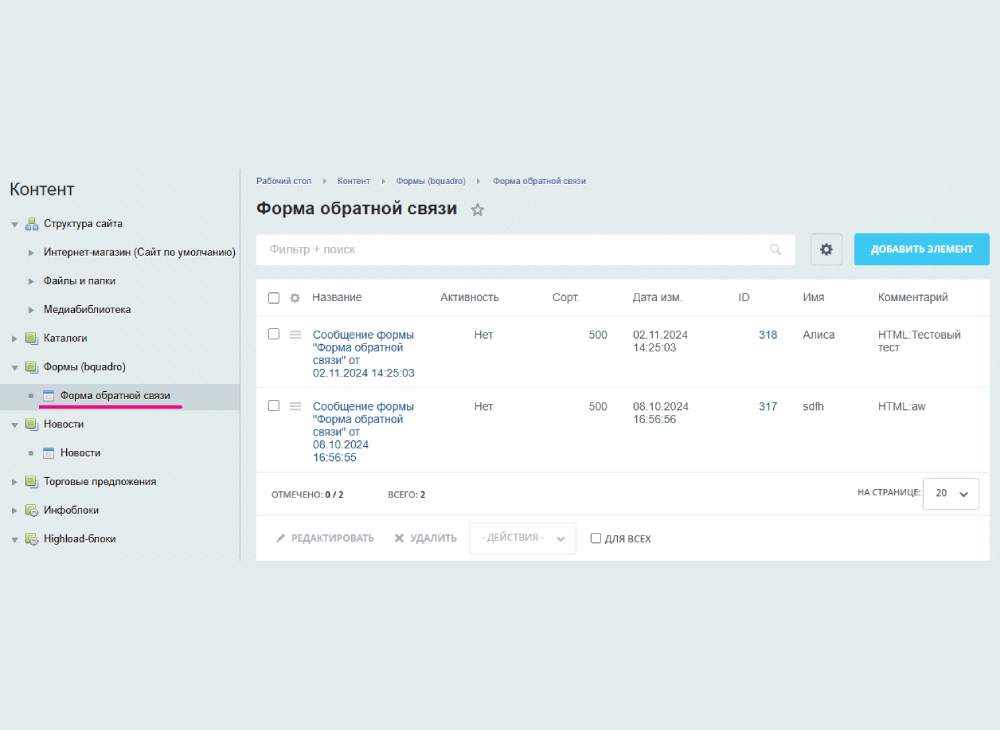Open column settings gear in table header
This screenshot has height=730, width=1000.
(295, 298)
